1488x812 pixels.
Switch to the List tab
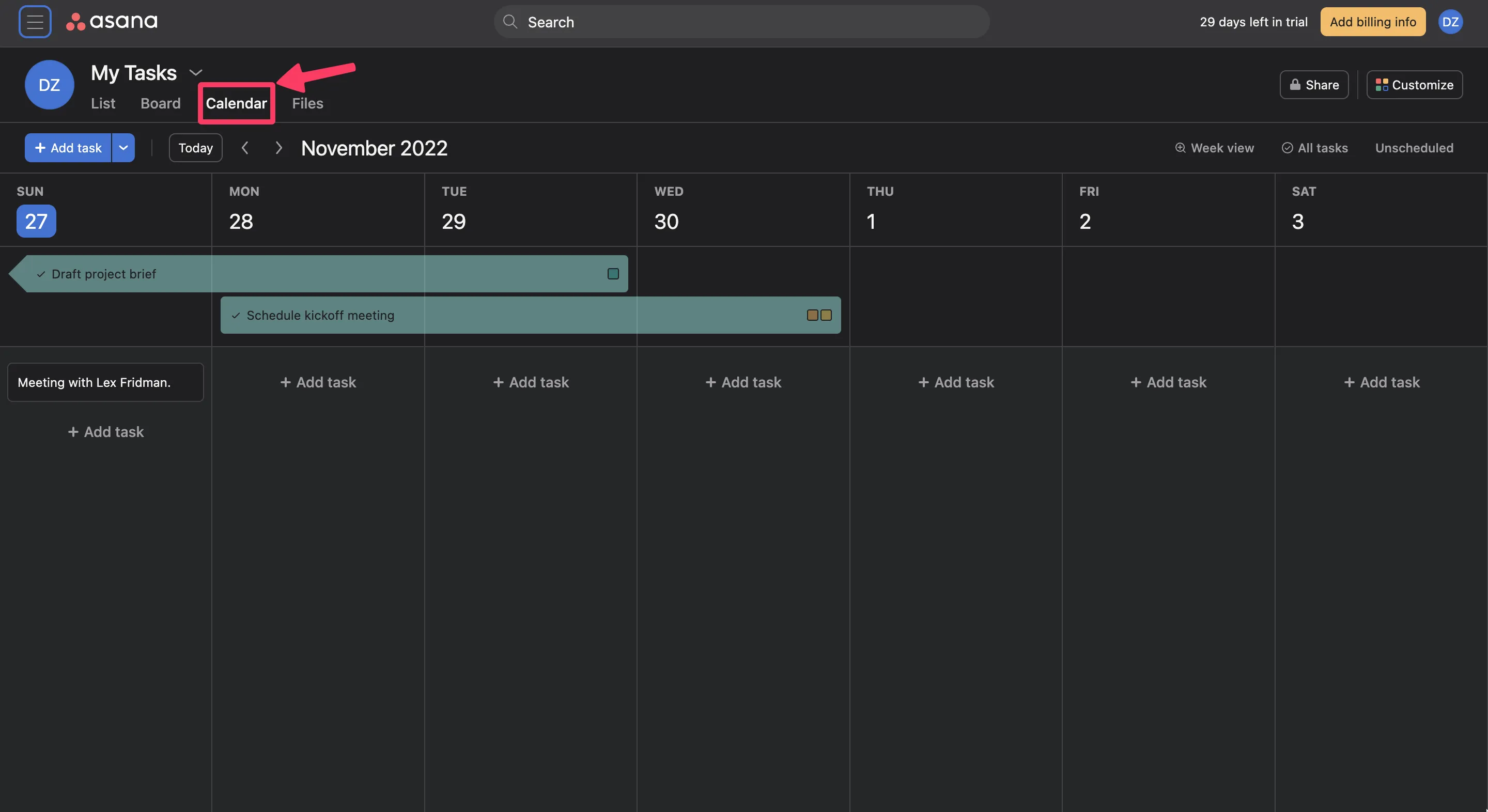(x=103, y=103)
